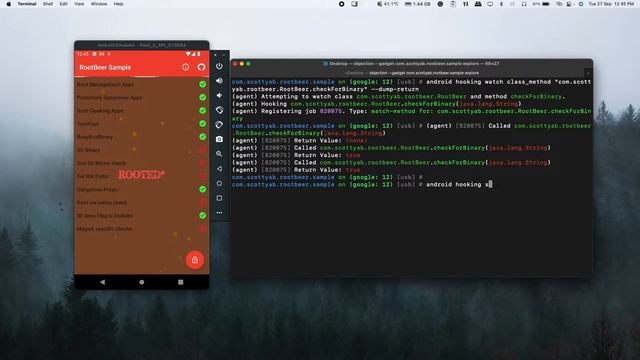Viewport: 640px width, 360px height.
Task: Select the 'SU Binary' row text
Action: (89, 150)
